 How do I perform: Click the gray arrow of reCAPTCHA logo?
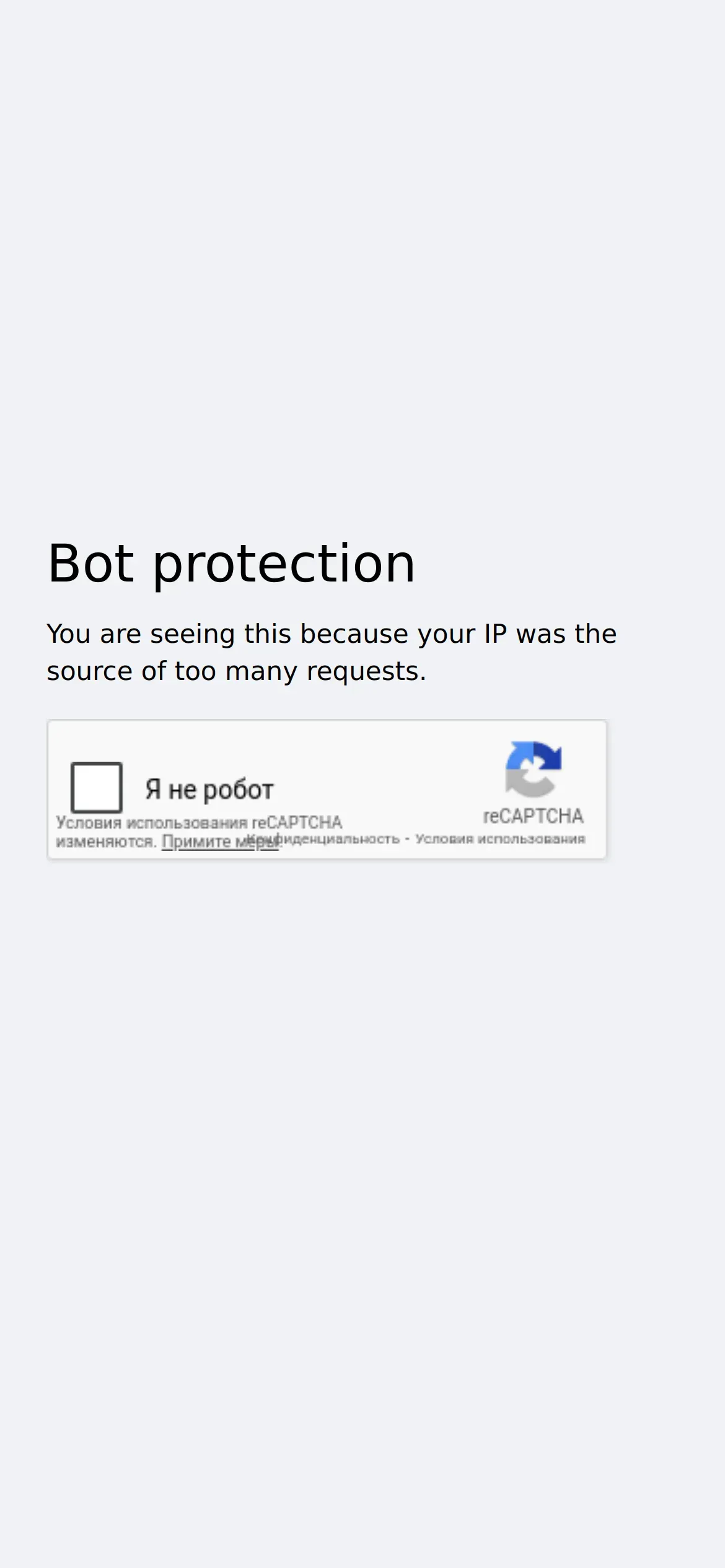point(528,783)
